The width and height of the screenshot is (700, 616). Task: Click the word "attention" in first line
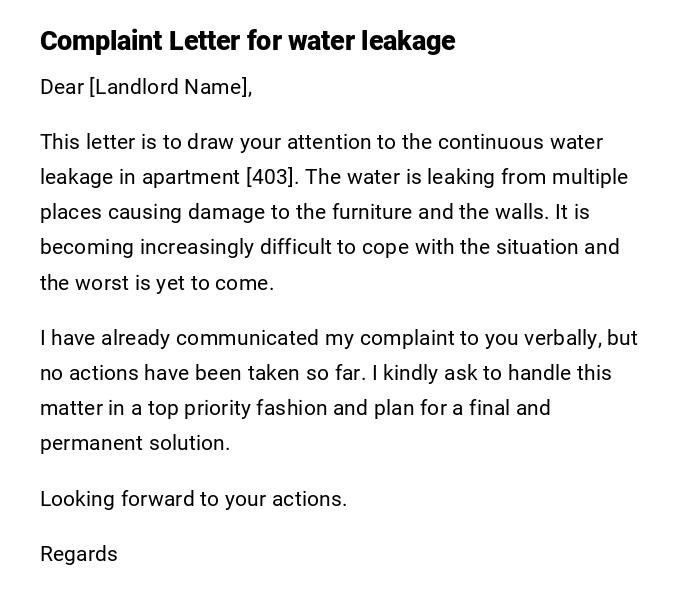[330, 142]
